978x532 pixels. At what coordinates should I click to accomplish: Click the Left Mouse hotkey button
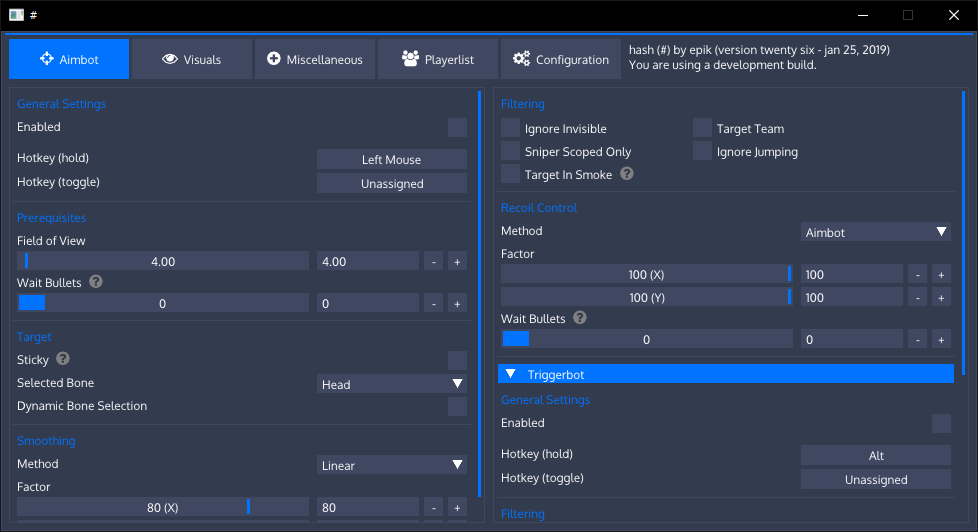pos(392,160)
